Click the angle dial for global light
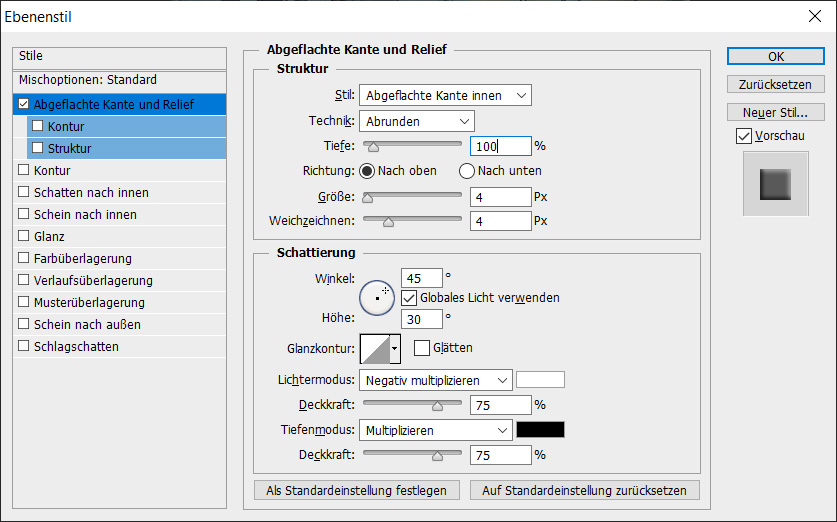837x522 pixels. [x=377, y=297]
